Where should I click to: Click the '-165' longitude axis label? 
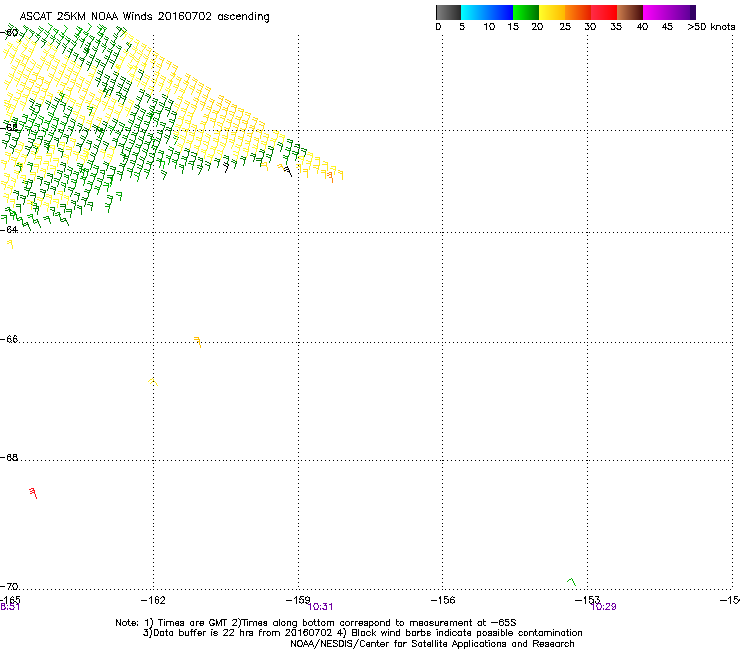click(10, 600)
